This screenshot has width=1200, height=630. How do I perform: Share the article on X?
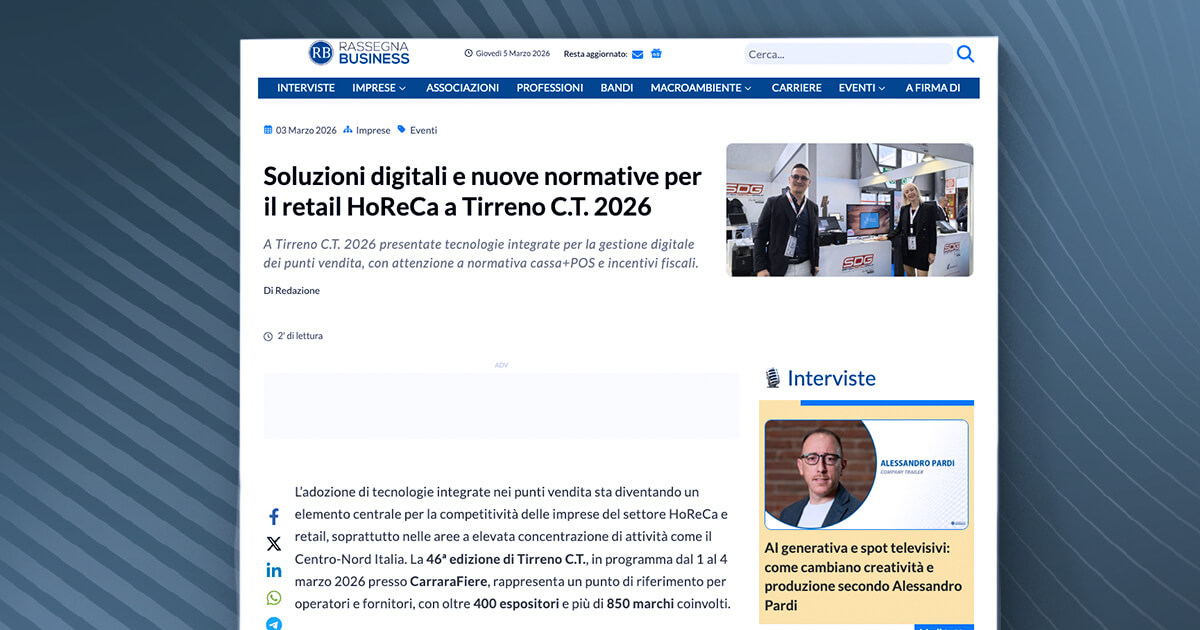[274, 544]
